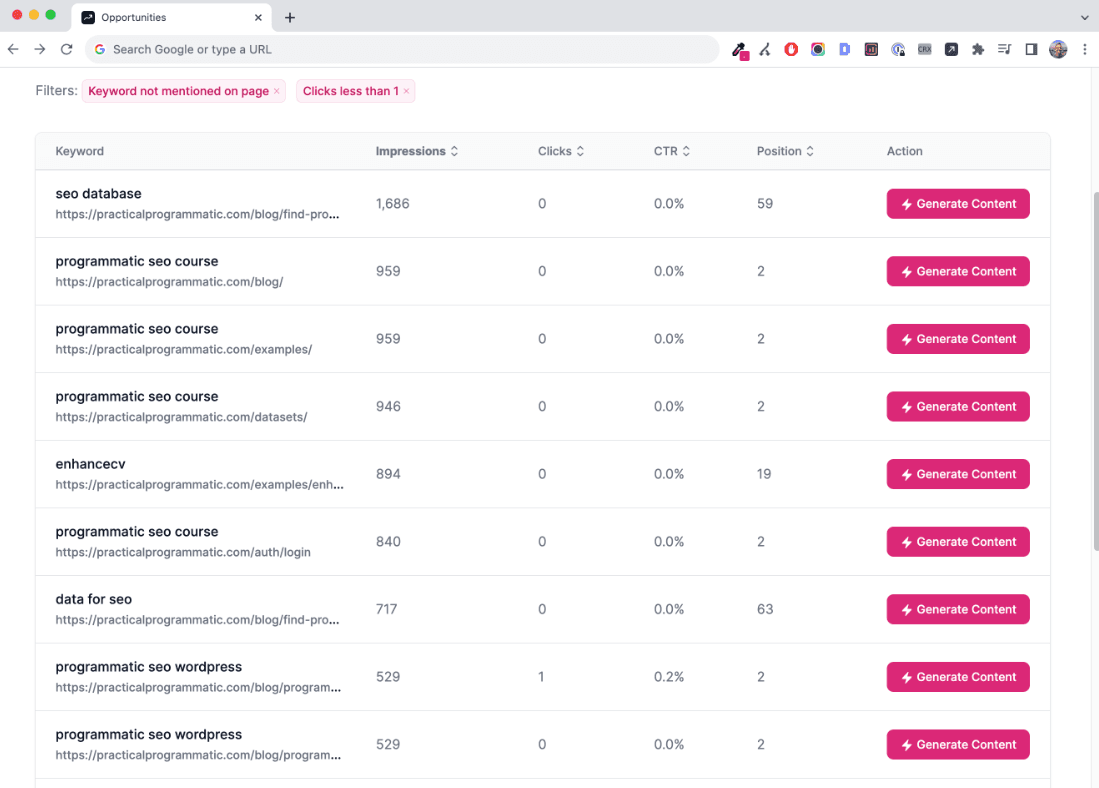Open the media control playlist icon
Image resolution: width=1099 pixels, height=788 pixels.
1004,49
